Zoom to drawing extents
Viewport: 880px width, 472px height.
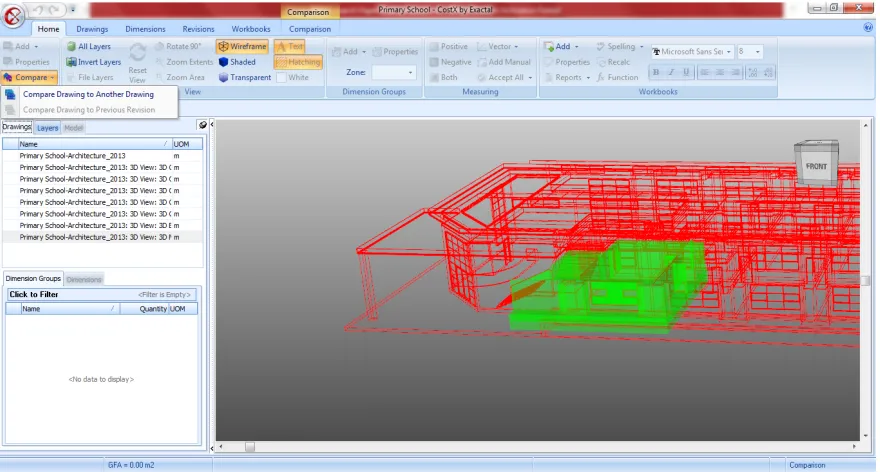[184, 62]
